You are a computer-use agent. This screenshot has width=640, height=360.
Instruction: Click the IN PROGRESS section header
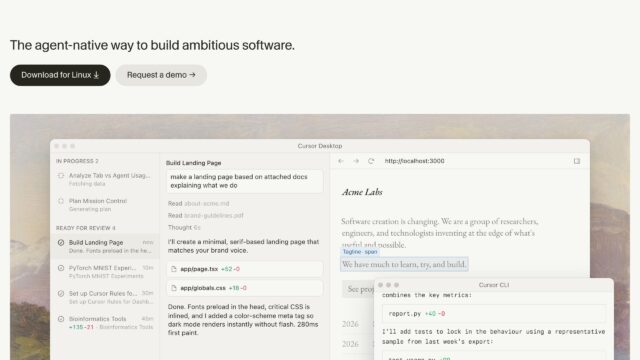(77, 161)
